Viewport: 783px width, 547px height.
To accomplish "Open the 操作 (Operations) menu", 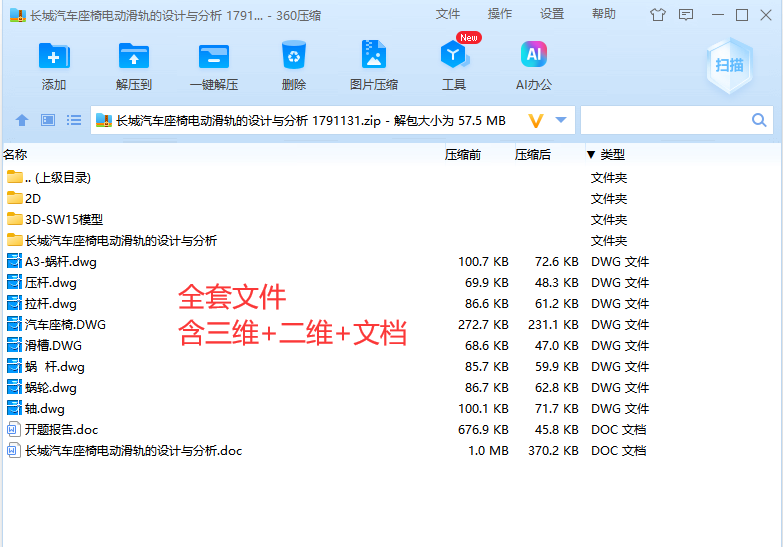I will (x=500, y=14).
